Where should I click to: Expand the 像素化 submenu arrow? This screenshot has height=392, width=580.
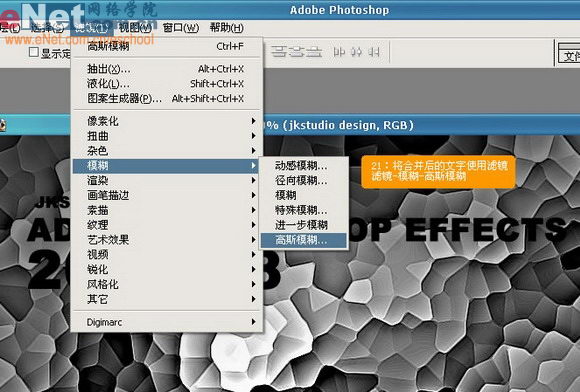[x=253, y=121]
